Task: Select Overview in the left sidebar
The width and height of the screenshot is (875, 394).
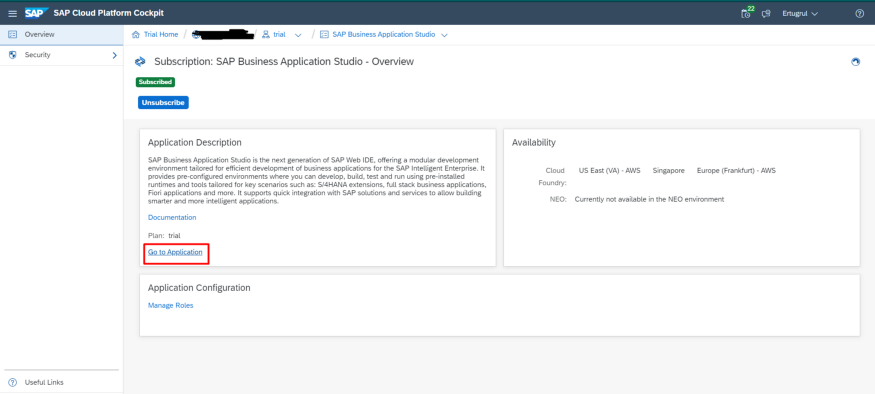Action: pos(61,35)
